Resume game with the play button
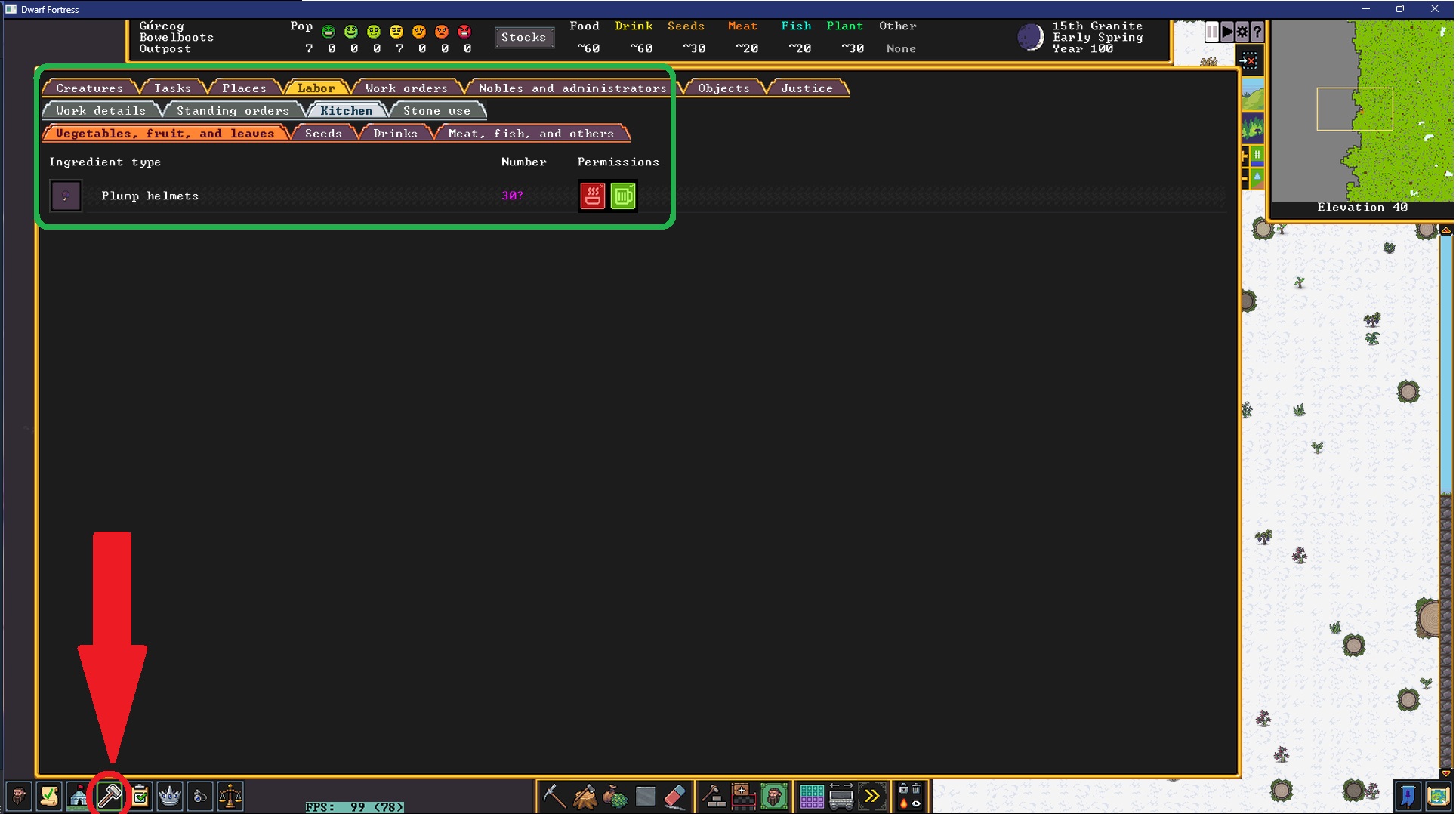 point(1227,32)
